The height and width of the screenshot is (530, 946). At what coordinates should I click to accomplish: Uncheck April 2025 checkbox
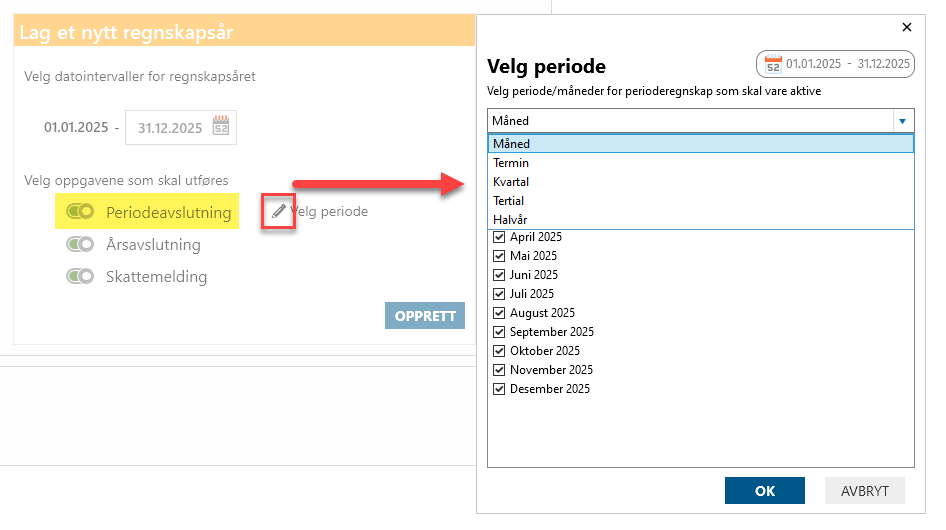tap(499, 237)
